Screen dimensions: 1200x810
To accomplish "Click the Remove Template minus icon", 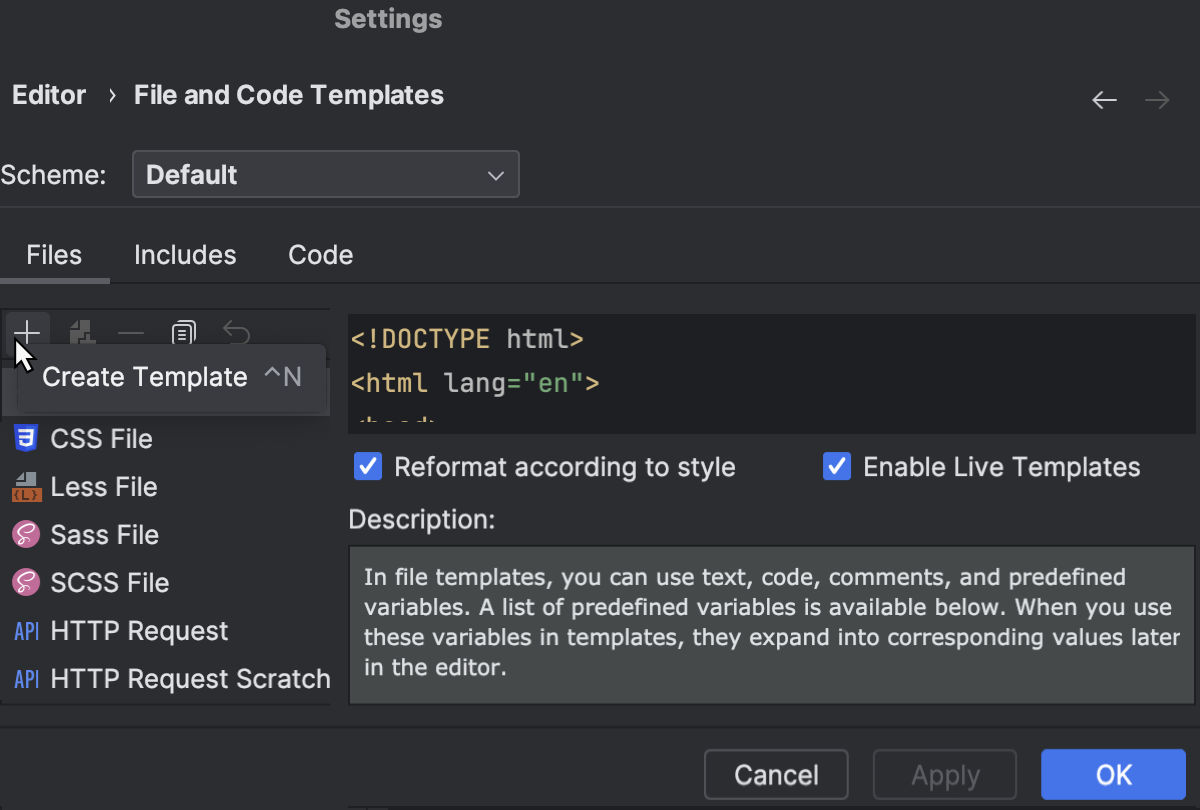I will point(130,333).
